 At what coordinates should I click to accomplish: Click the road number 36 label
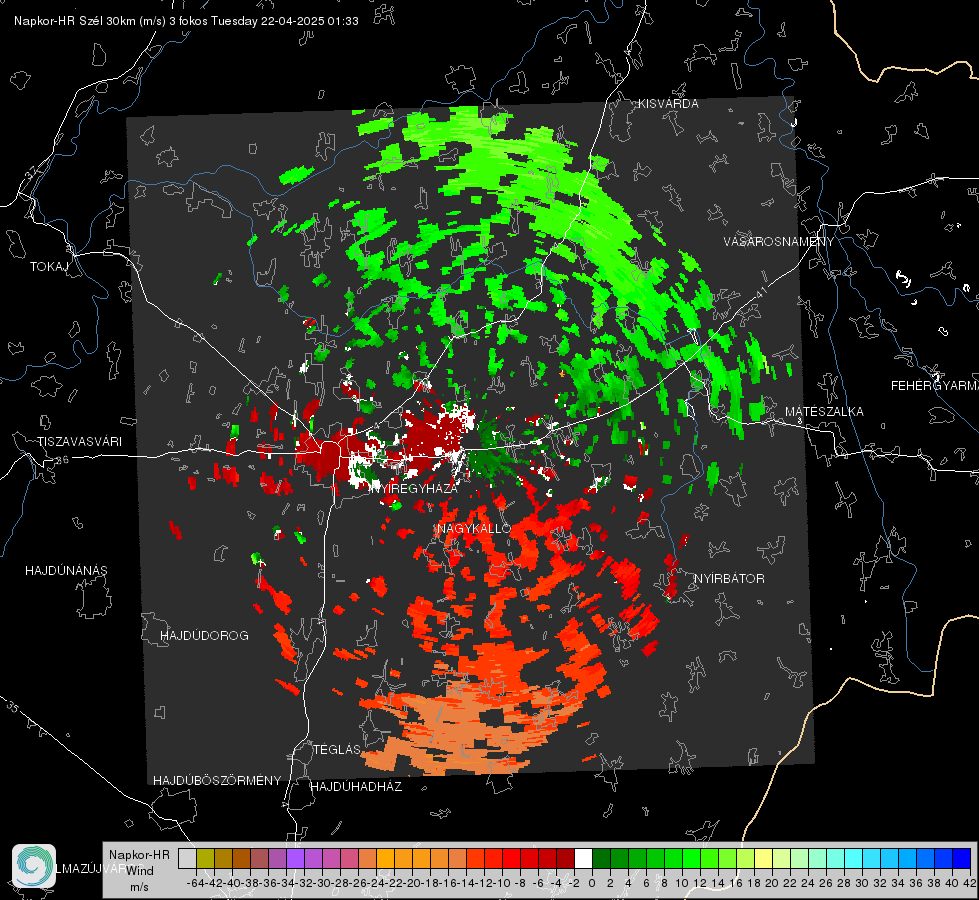pyautogui.click(x=62, y=460)
